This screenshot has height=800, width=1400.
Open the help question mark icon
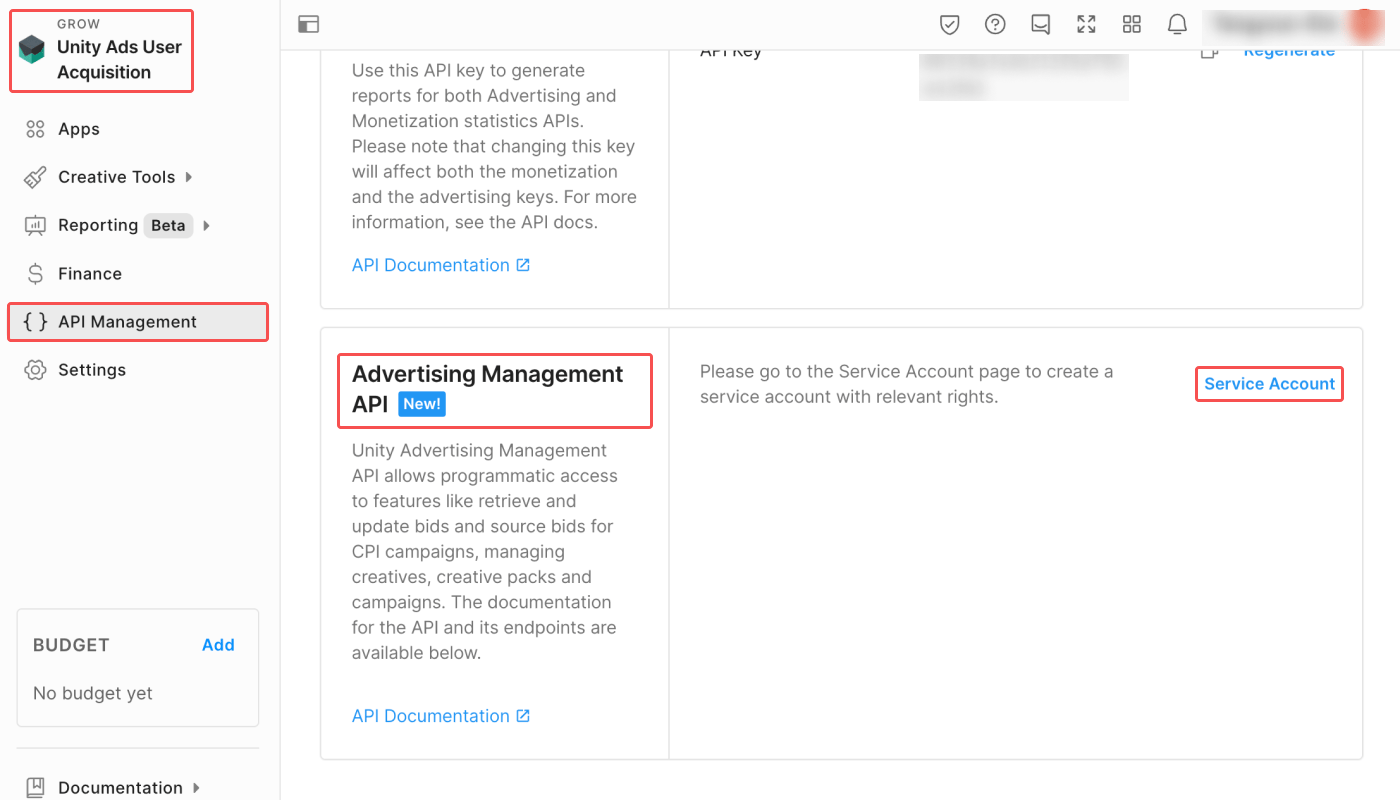click(x=995, y=25)
